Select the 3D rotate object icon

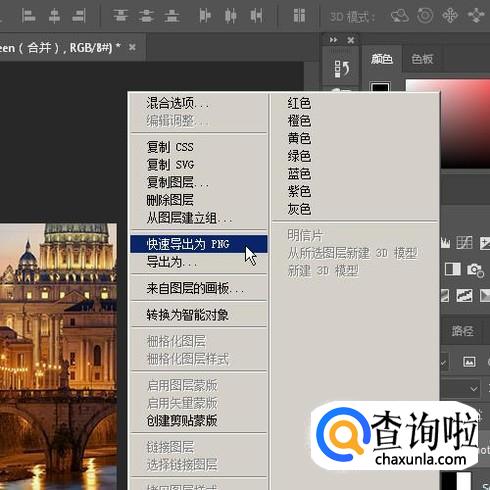tap(400, 16)
